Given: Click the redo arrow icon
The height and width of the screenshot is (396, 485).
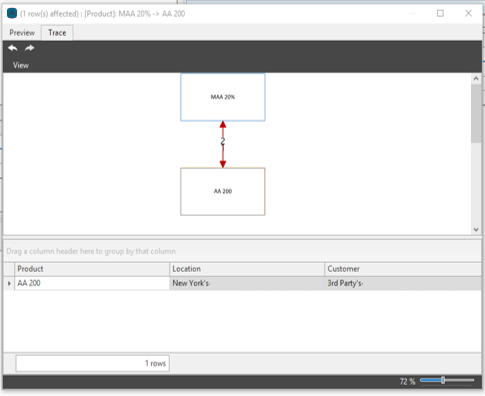Looking at the screenshot, I should tap(29, 48).
